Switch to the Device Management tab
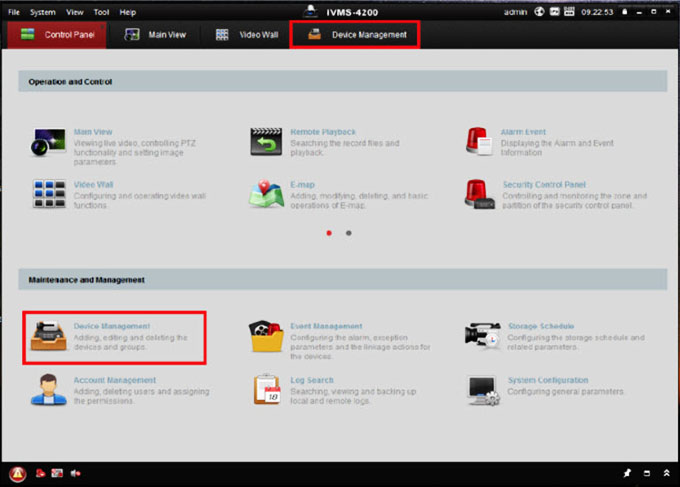The height and width of the screenshot is (487, 680). [x=355, y=34]
